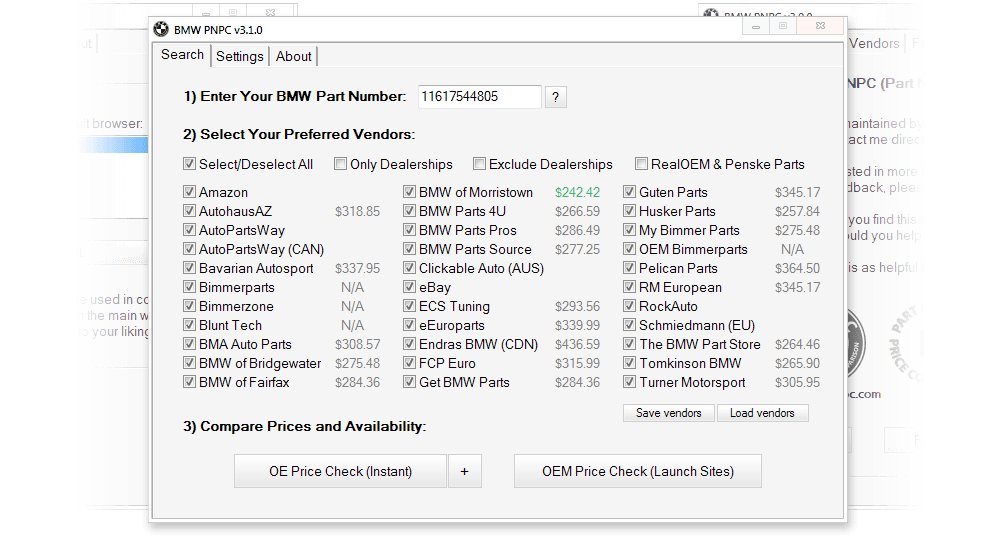Uncheck Schmiedmann (EU) vendor
This screenshot has width=1000, height=545.
[x=629, y=324]
